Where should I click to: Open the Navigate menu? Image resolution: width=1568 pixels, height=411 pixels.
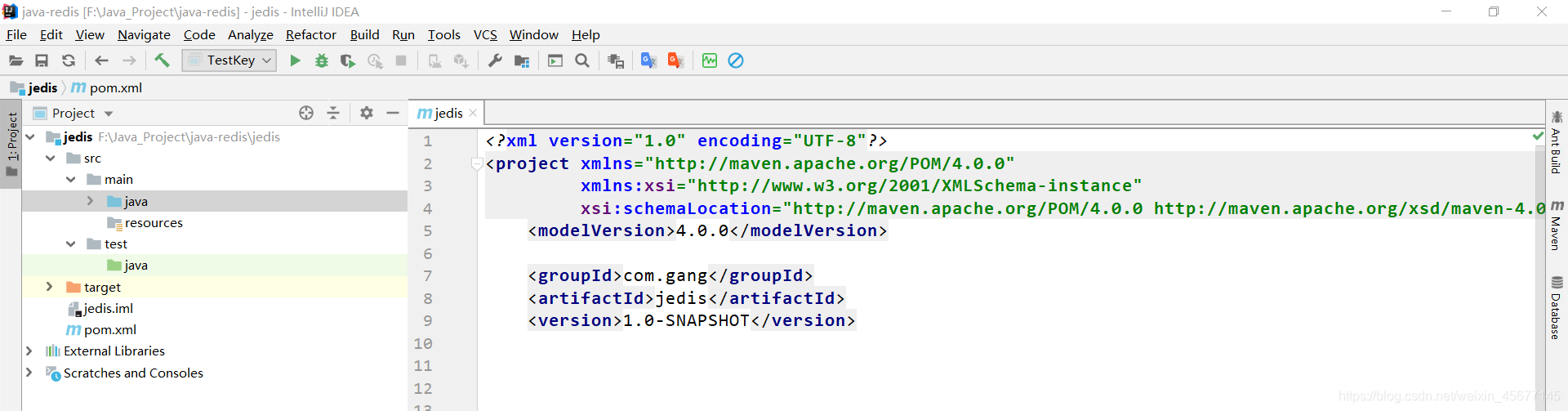click(144, 34)
